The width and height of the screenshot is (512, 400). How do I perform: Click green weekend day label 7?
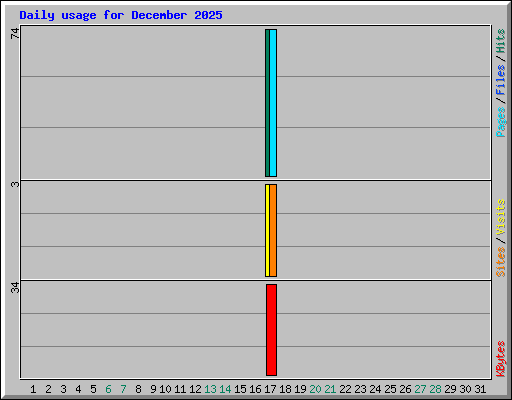(x=123, y=389)
